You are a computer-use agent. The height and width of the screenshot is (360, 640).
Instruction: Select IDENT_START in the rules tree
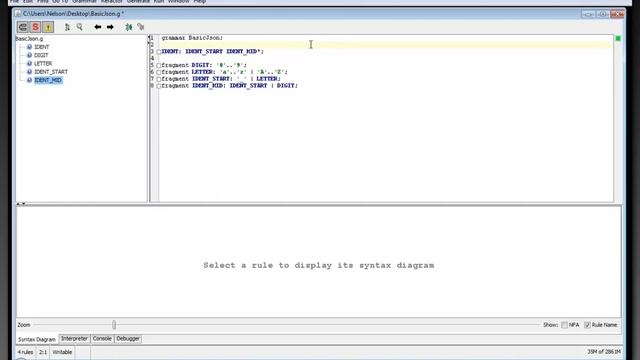(51, 72)
